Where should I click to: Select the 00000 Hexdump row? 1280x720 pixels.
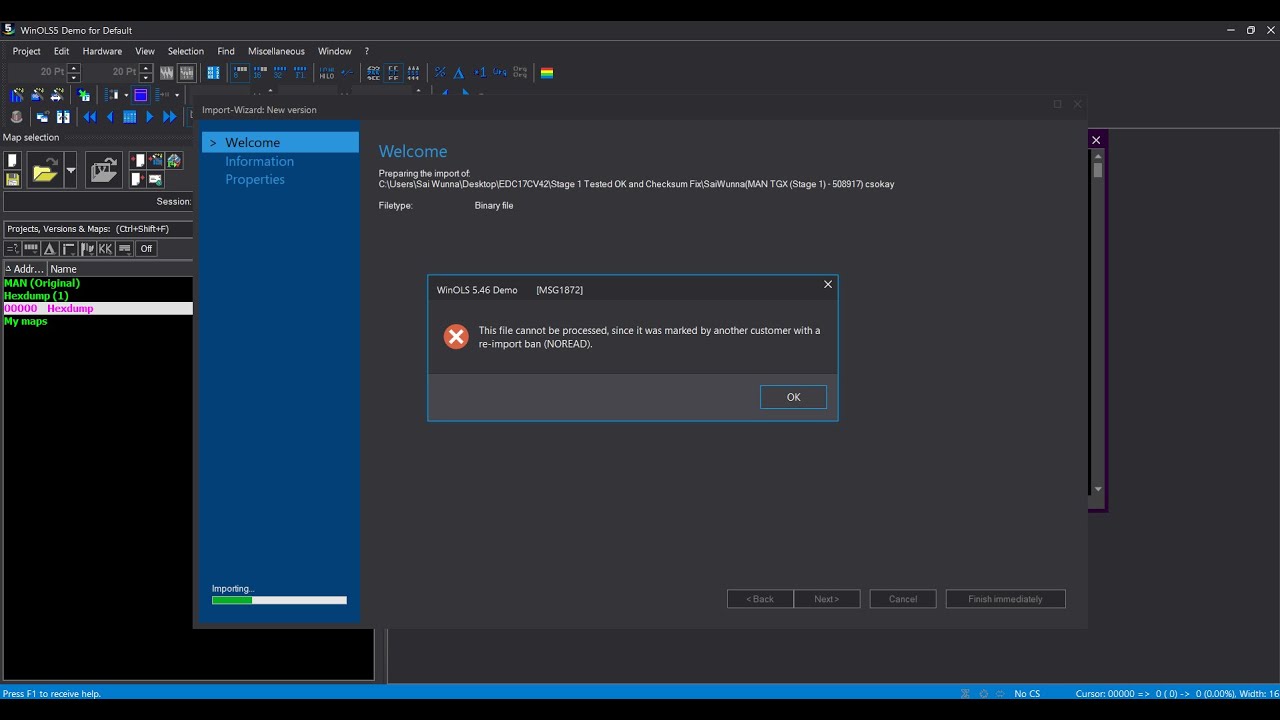pos(98,309)
